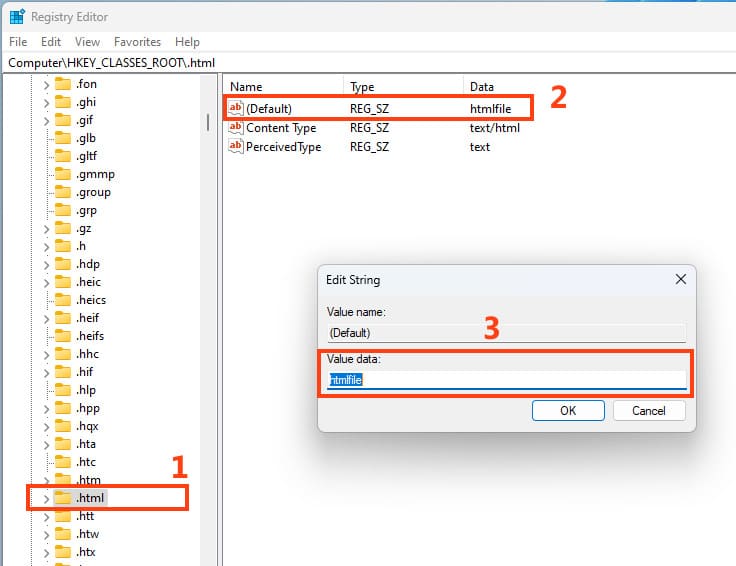This screenshot has height=566, width=736.
Task: Click the .hta key folder icon
Action: pos(63,444)
